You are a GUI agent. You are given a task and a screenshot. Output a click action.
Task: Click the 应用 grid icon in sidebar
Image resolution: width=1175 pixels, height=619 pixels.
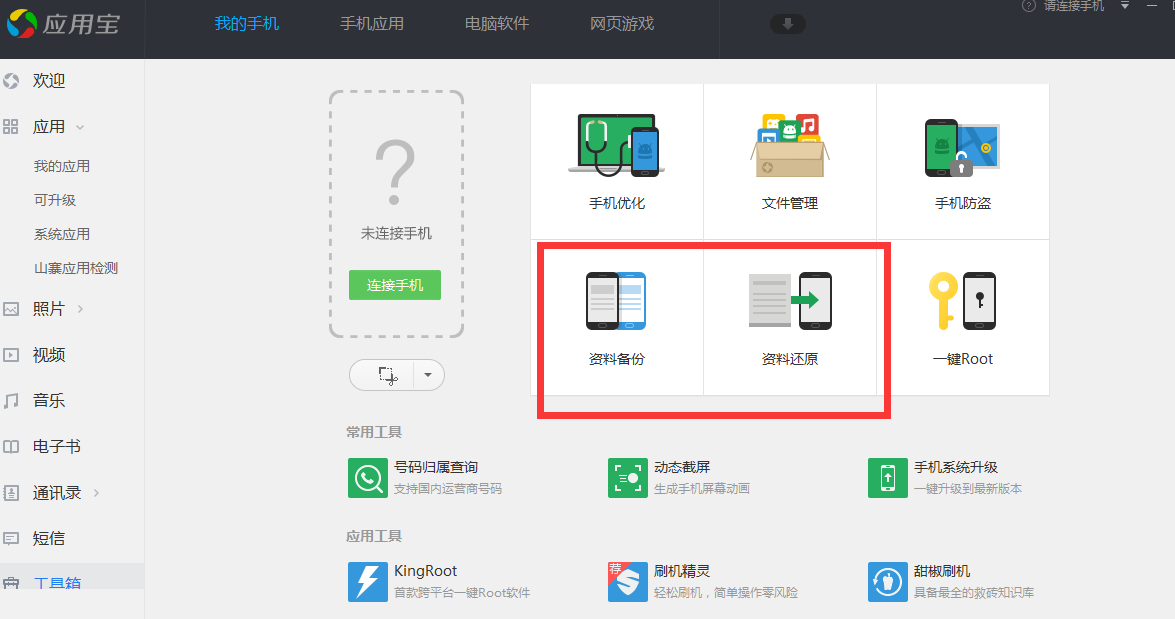coord(10,127)
